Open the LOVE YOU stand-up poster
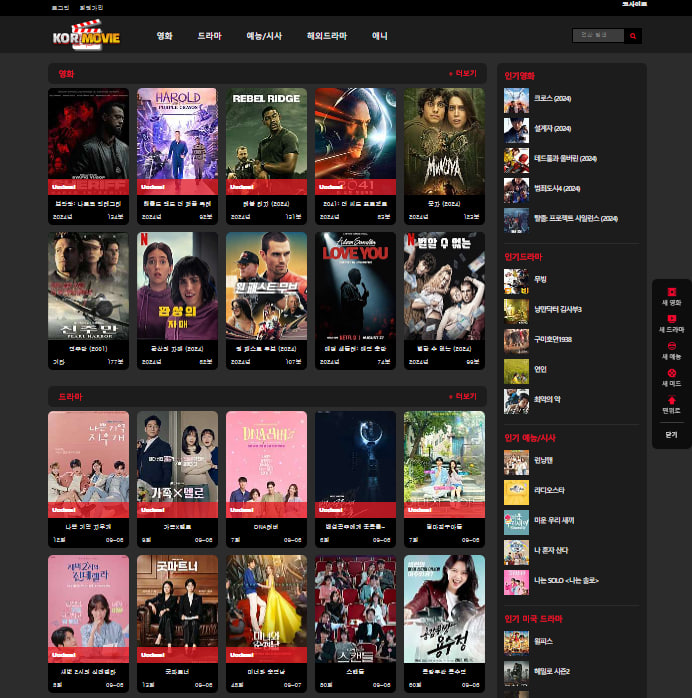The image size is (692, 698). pyautogui.click(x=355, y=286)
